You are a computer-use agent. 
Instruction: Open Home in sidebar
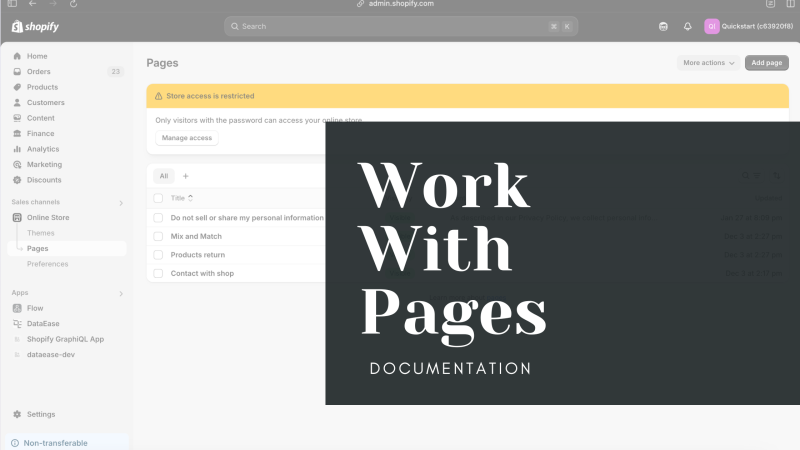[37, 56]
